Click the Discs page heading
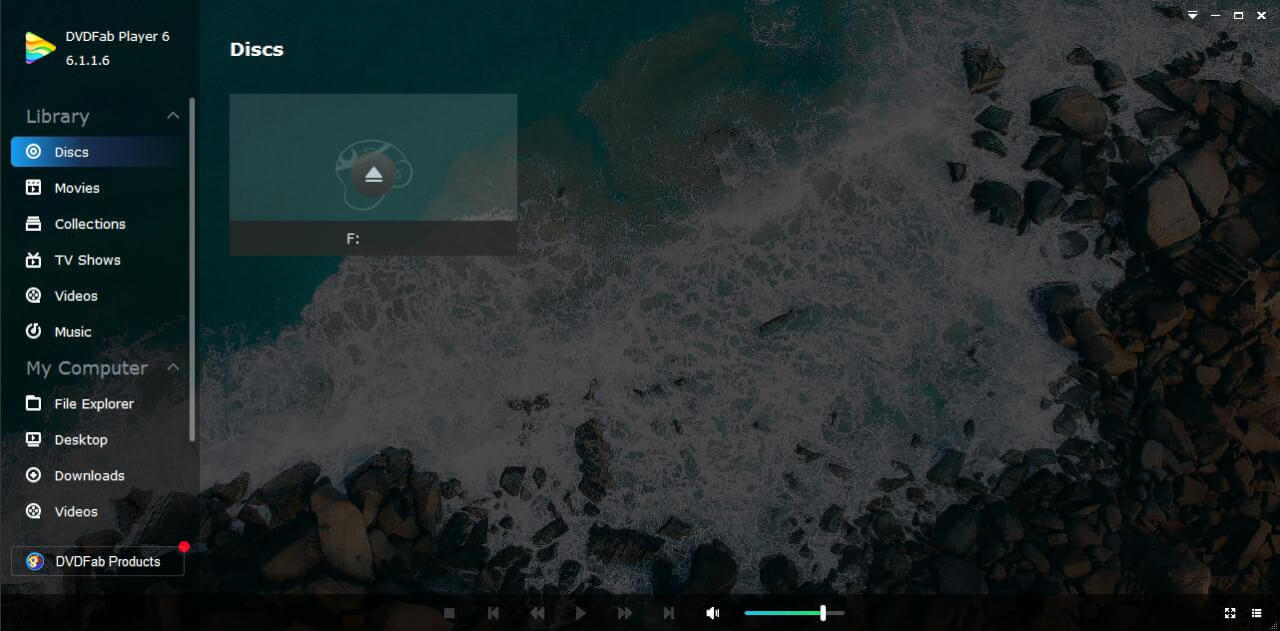 257,49
